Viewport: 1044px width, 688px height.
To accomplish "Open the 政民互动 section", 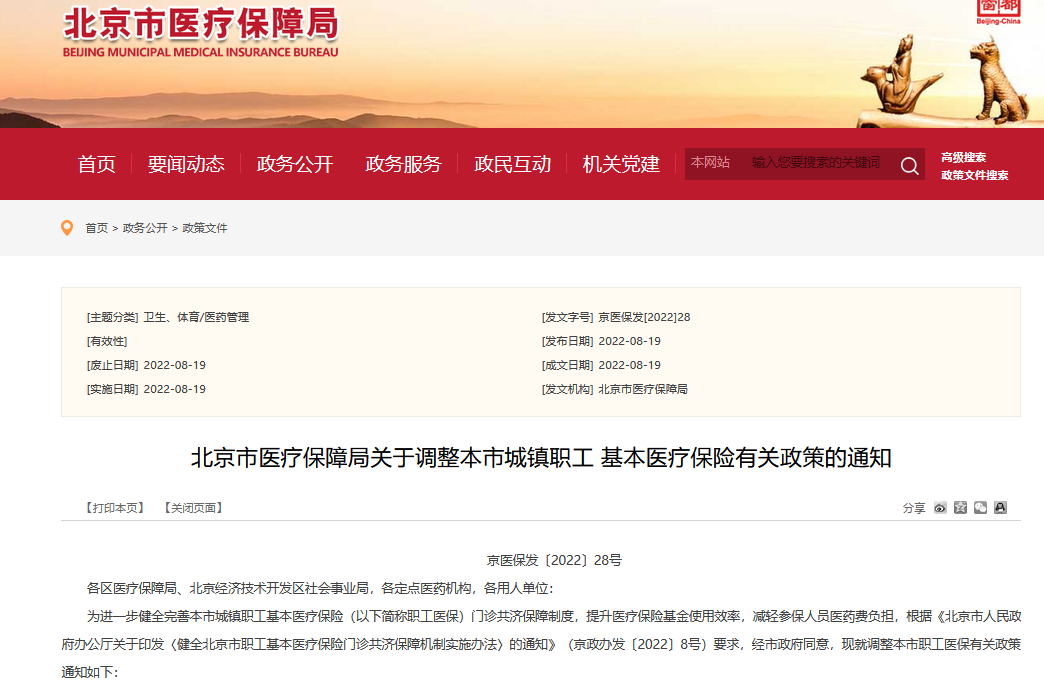I will tap(514, 164).
